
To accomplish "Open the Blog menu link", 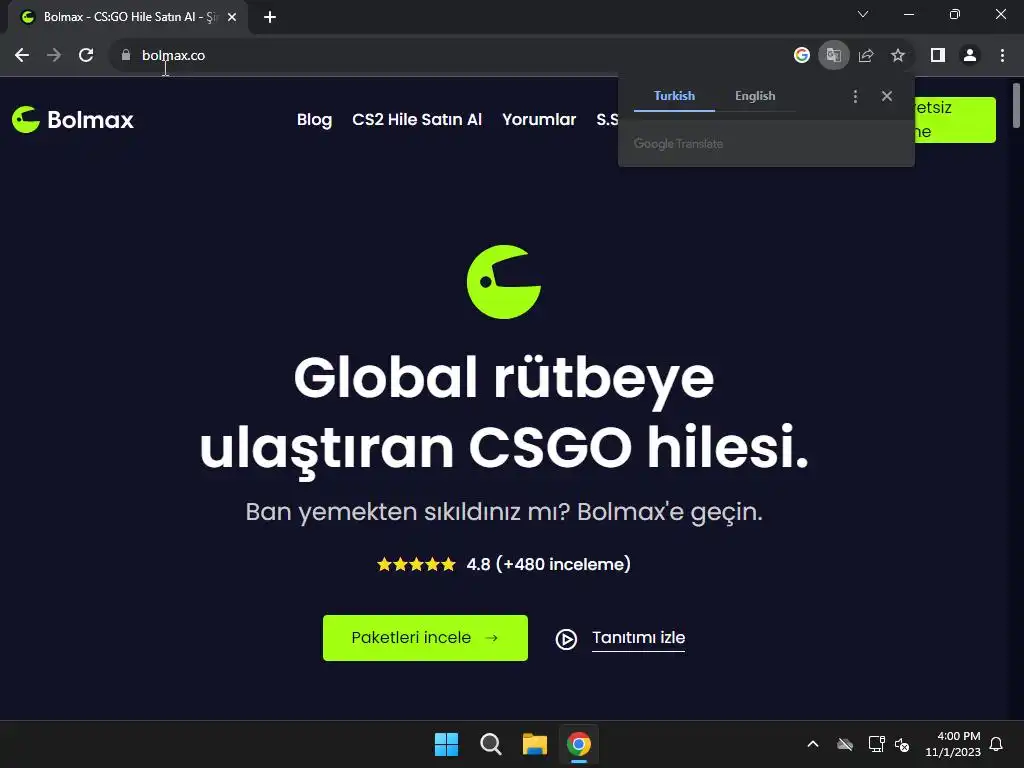I will point(314,120).
